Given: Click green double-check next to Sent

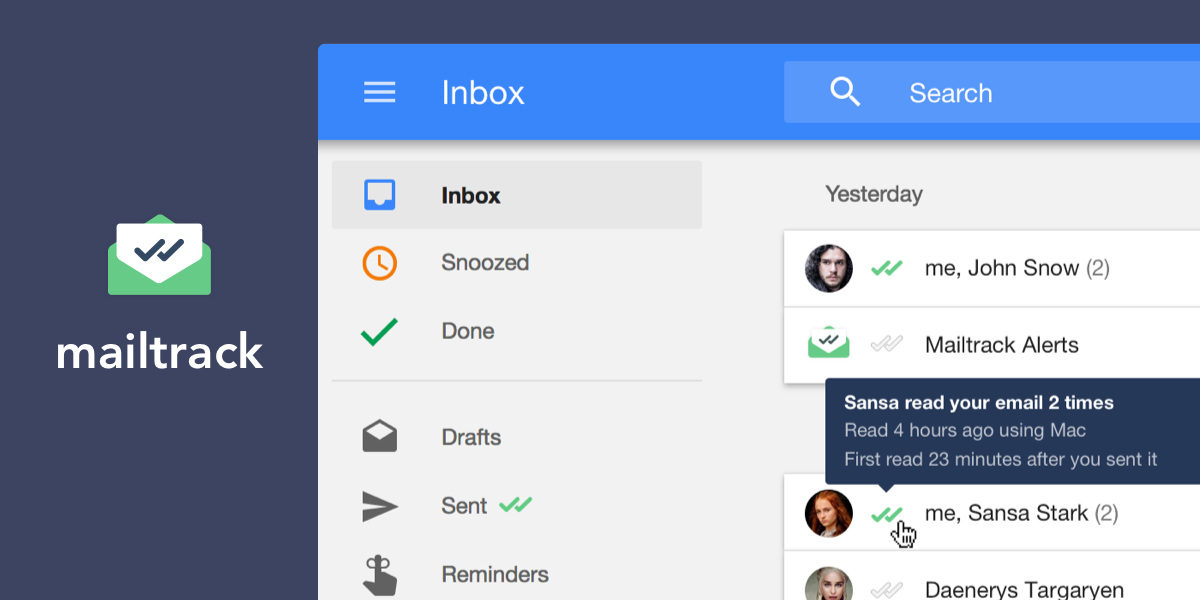Looking at the screenshot, I should 516,505.
